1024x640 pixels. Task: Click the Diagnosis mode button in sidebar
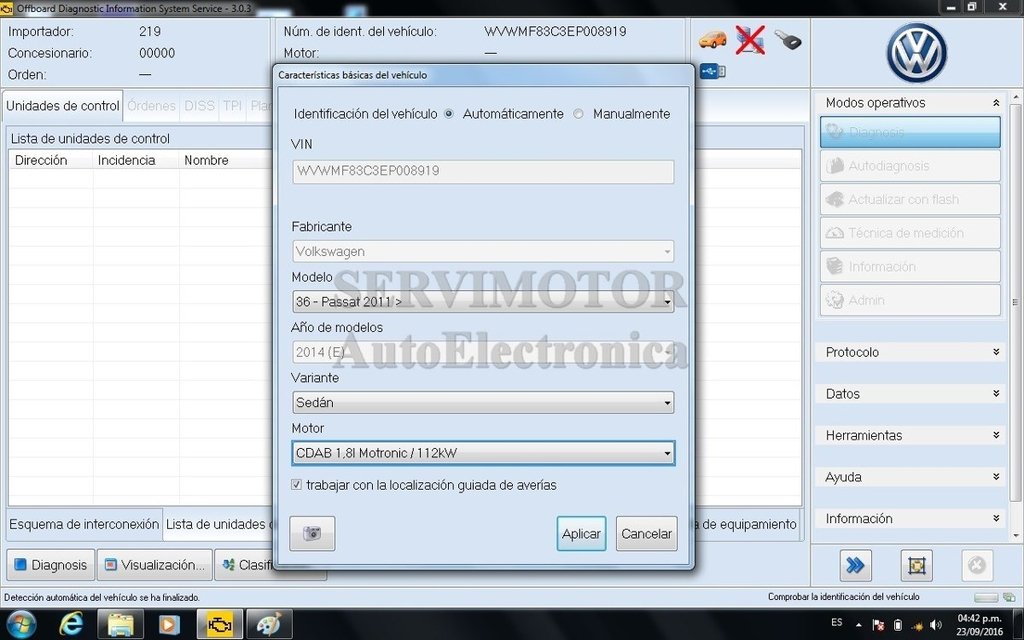(x=910, y=132)
